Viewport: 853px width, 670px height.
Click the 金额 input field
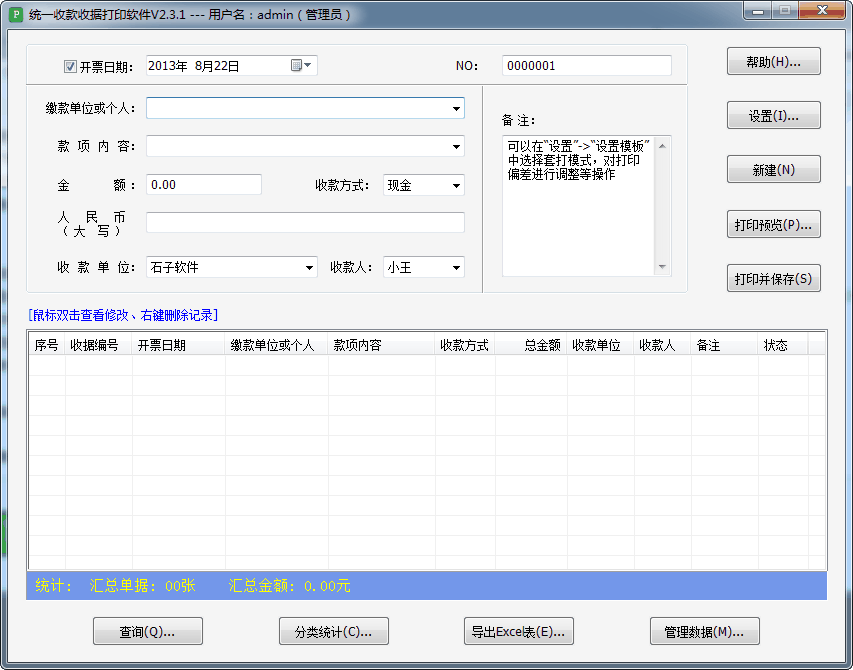click(204, 185)
